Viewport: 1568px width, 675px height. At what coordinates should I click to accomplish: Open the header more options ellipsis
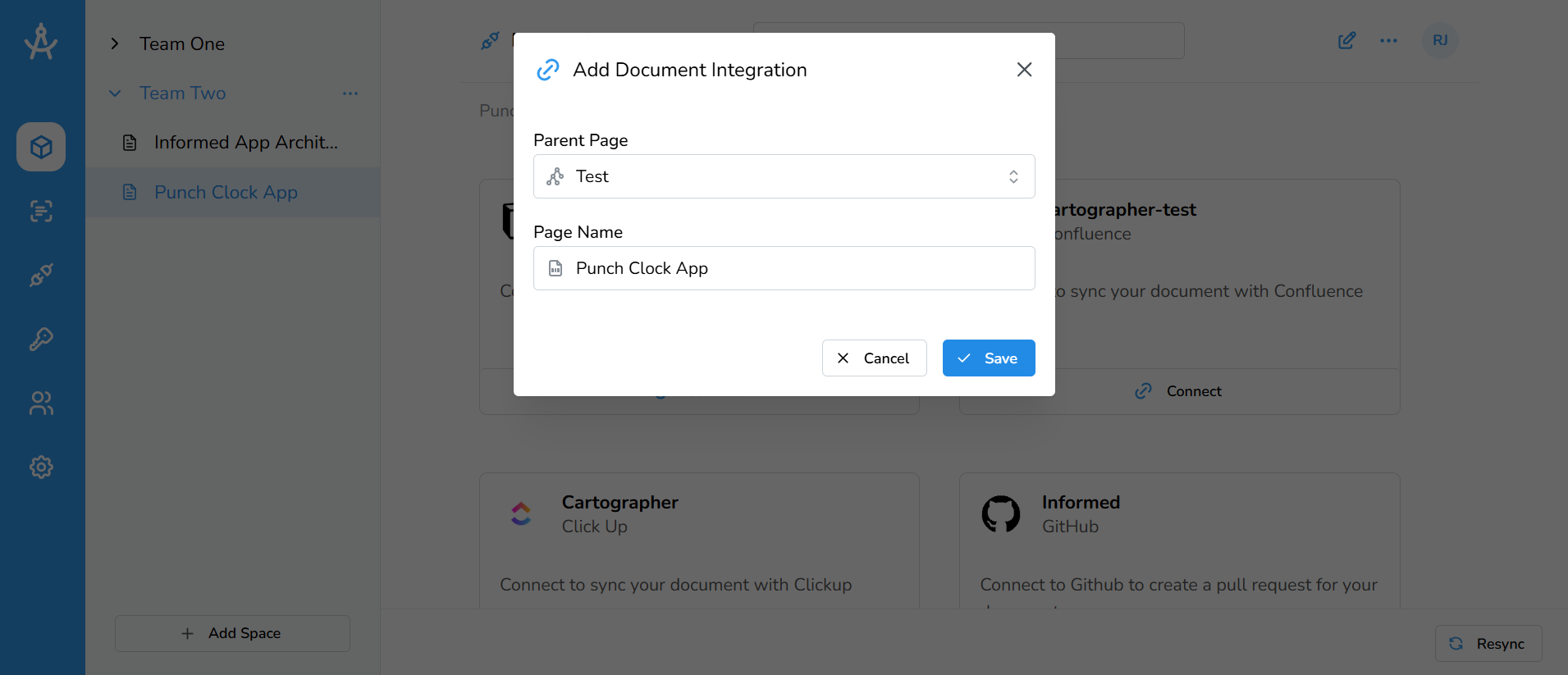(x=1388, y=40)
